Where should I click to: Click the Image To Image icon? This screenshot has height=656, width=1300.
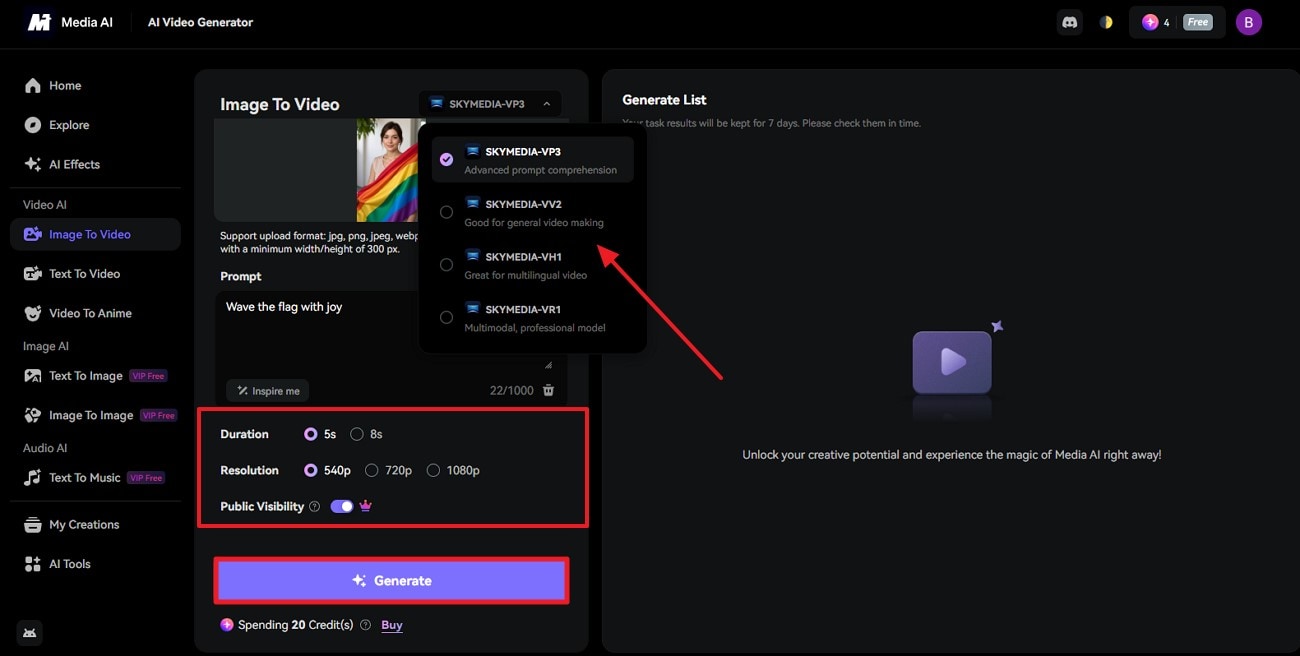(x=33, y=415)
